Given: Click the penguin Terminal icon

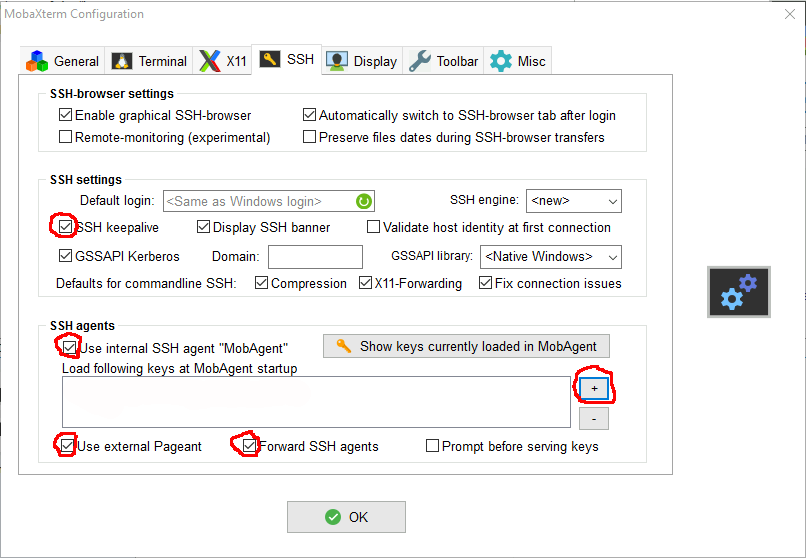Looking at the screenshot, I should (122, 61).
